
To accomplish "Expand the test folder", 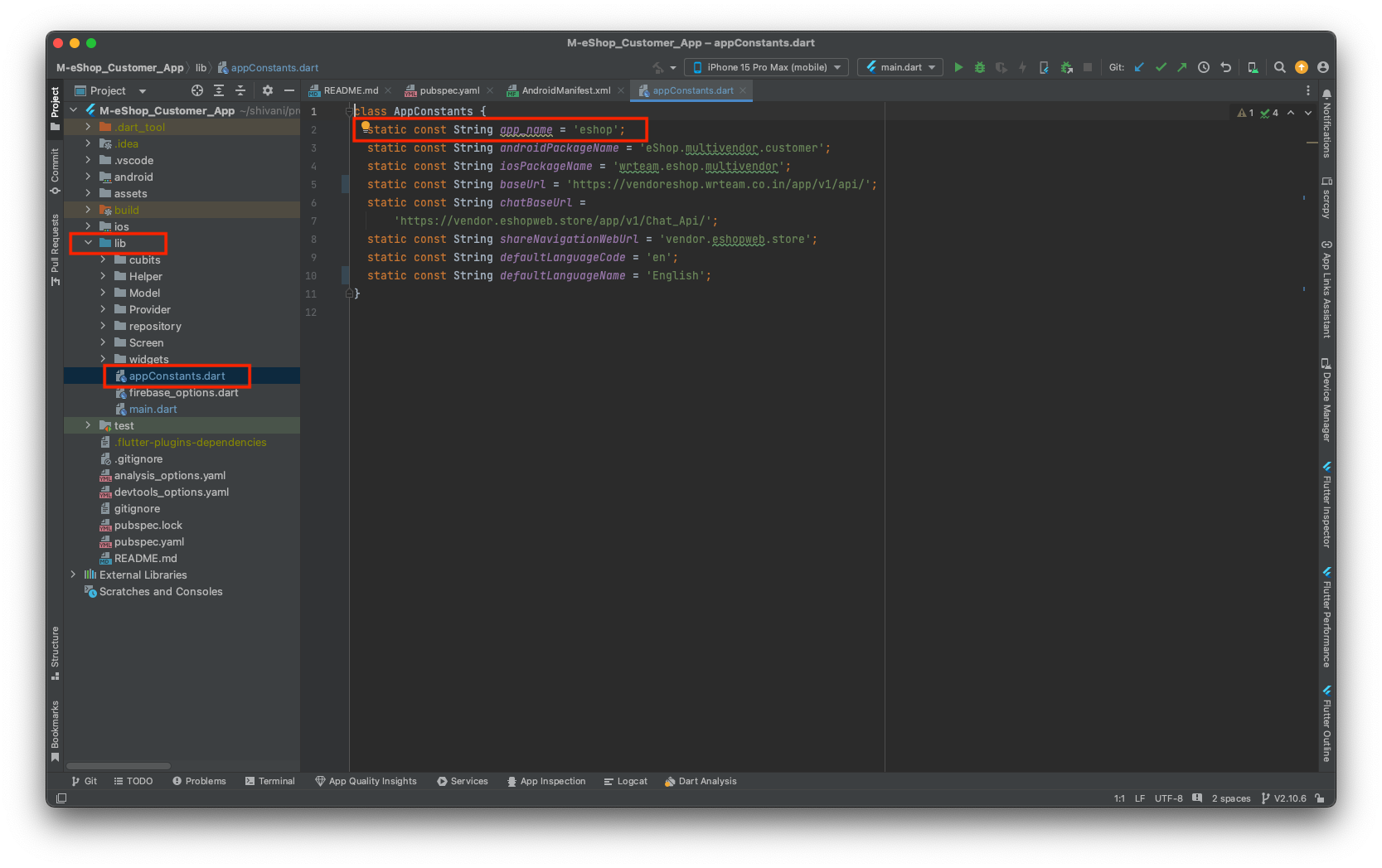I will 88,425.
